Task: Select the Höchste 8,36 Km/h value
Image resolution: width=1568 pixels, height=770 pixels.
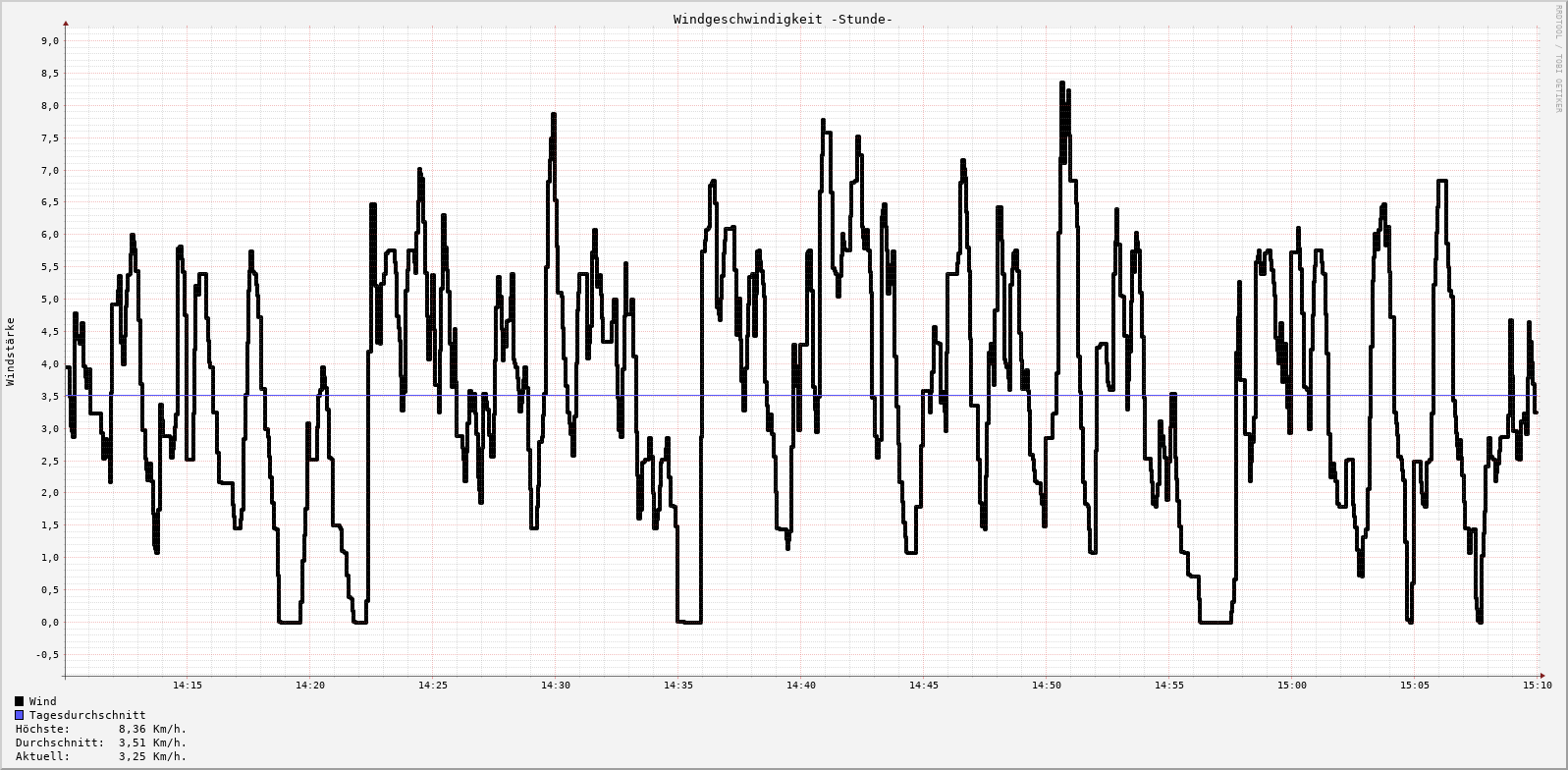Action: (152, 729)
